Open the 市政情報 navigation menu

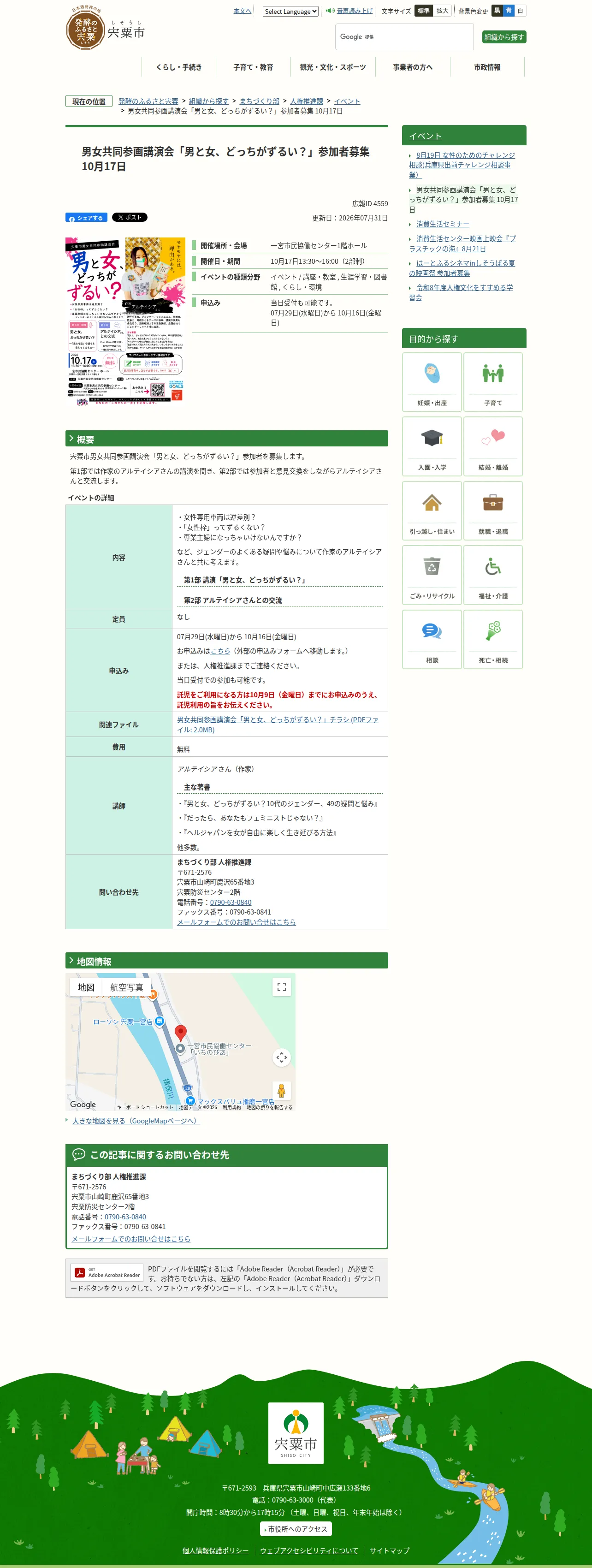(x=487, y=67)
